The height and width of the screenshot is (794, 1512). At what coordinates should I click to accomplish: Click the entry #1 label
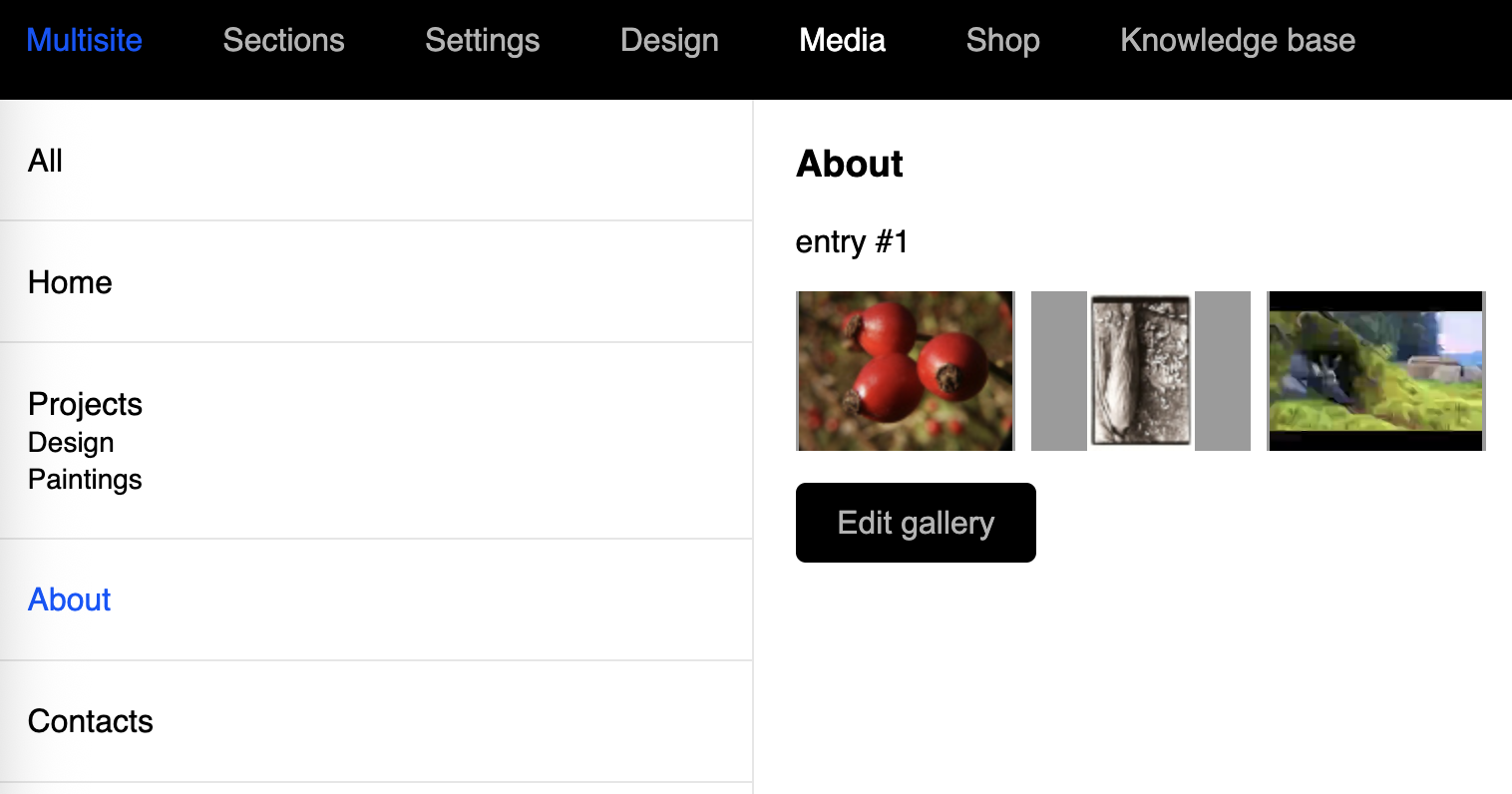tap(852, 242)
